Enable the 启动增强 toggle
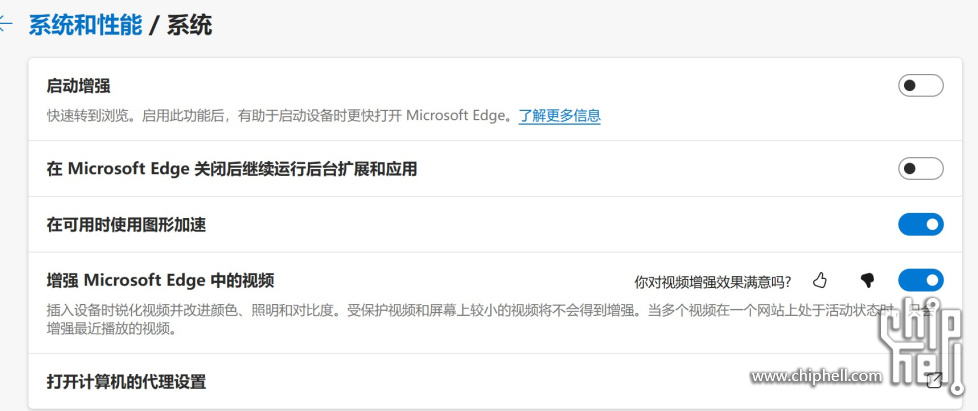Viewport: 978px width, 411px height. pyautogui.click(x=921, y=85)
